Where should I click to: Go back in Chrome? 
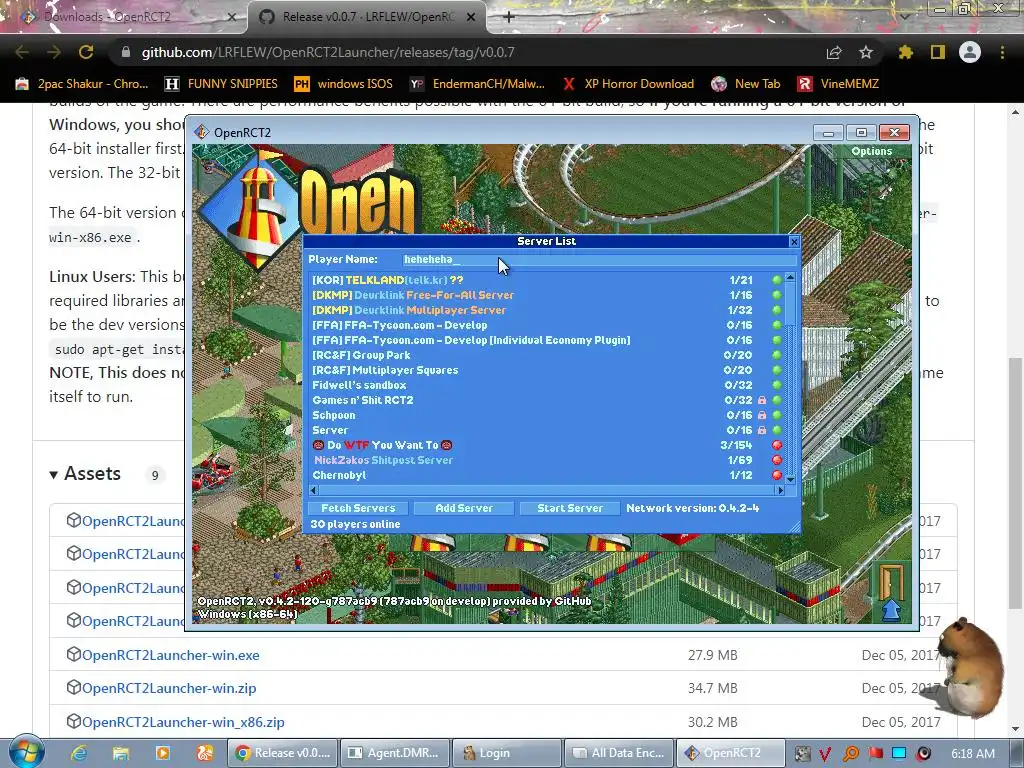(22, 52)
